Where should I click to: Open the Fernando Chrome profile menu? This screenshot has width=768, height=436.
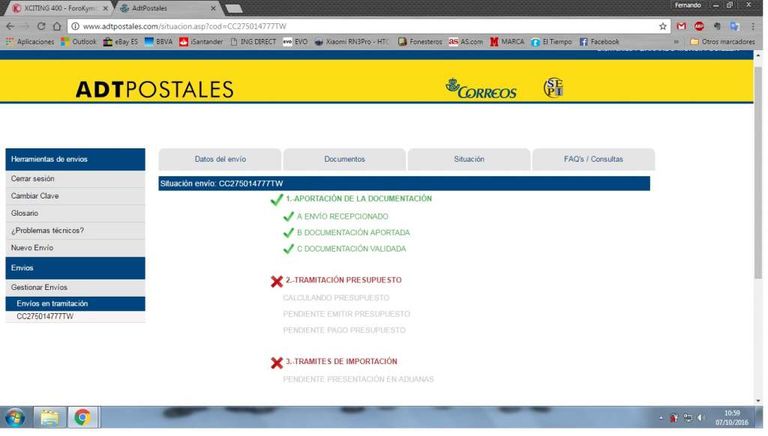688,6
